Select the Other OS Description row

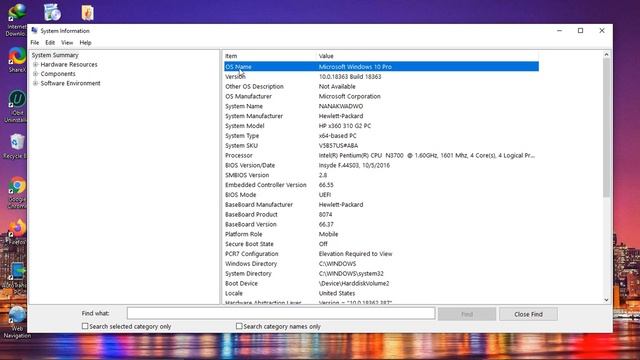381,87
